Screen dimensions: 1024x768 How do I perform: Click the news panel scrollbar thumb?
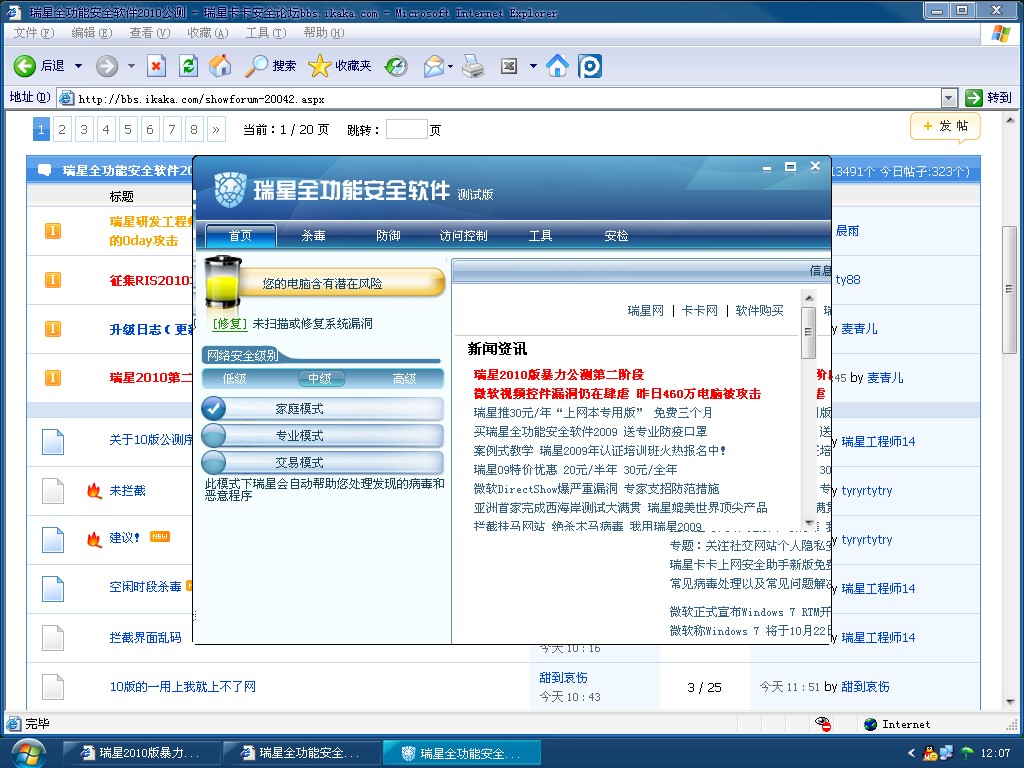pyautogui.click(x=808, y=332)
